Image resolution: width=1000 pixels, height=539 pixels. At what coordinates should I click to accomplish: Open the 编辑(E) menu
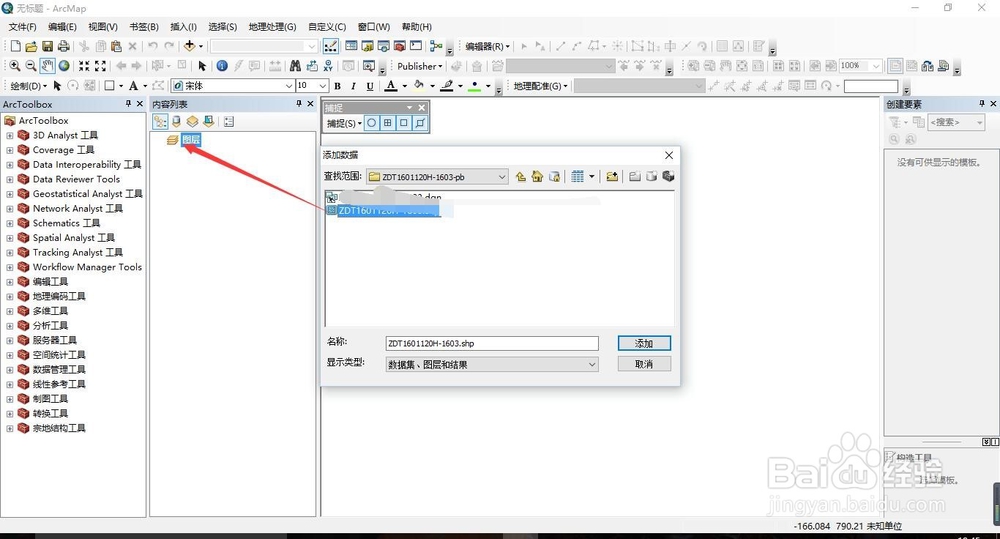[62, 27]
